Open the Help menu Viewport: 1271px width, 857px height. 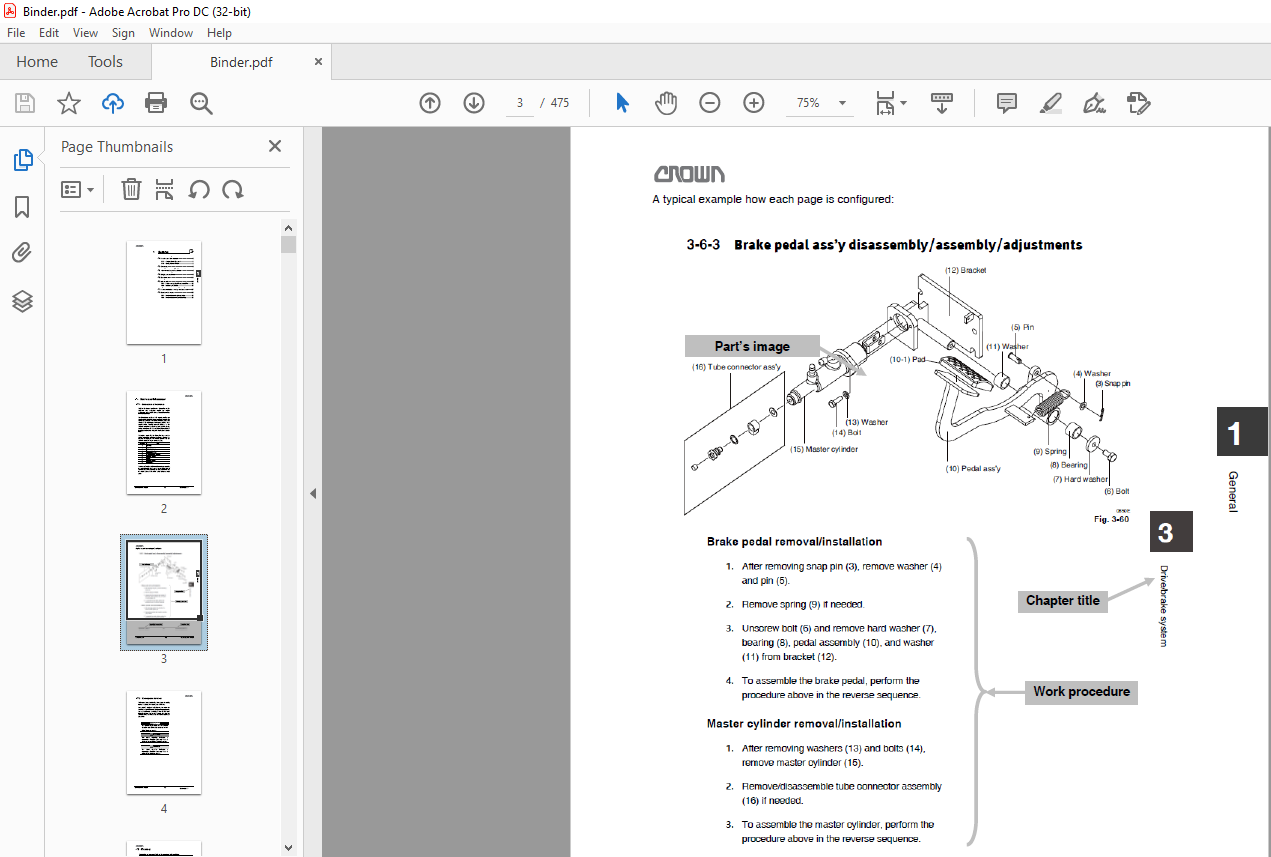pos(219,33)
